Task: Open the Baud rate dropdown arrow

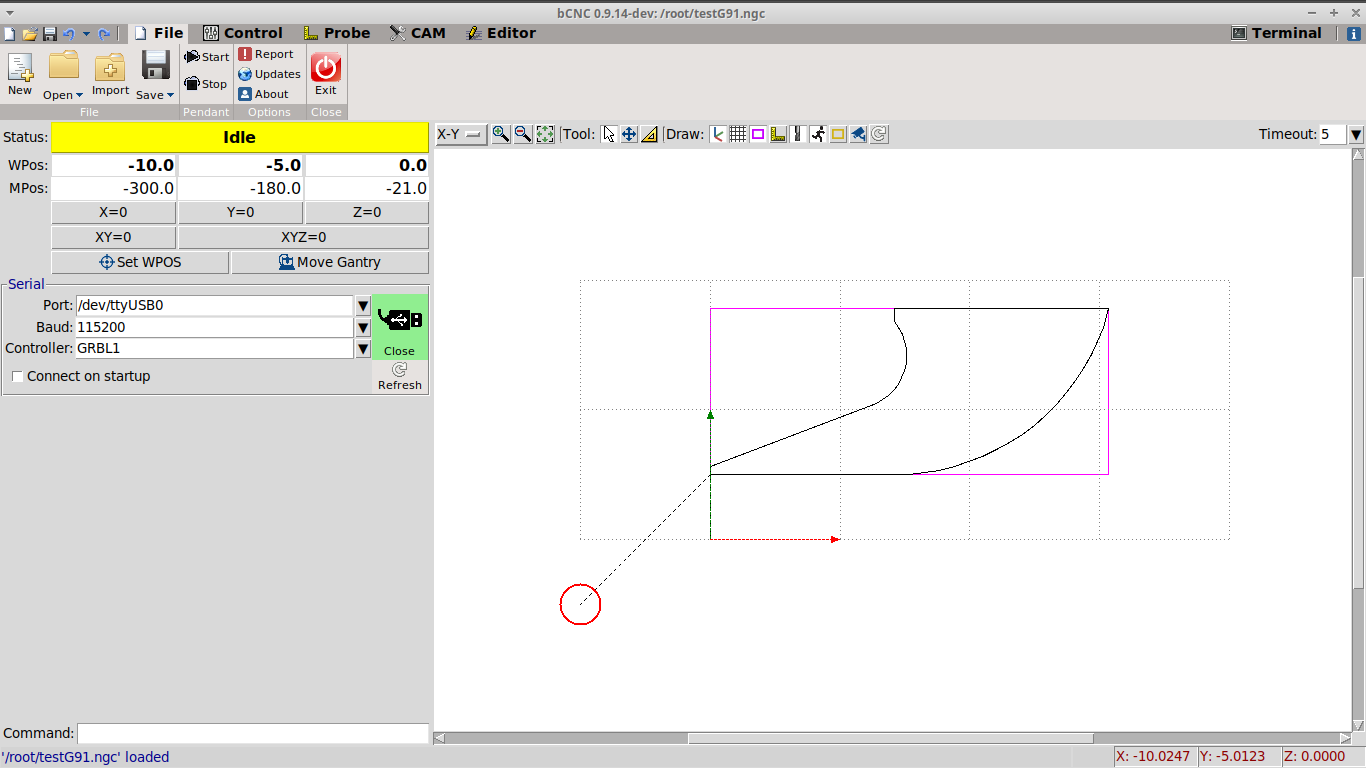Action: point(363,327)
